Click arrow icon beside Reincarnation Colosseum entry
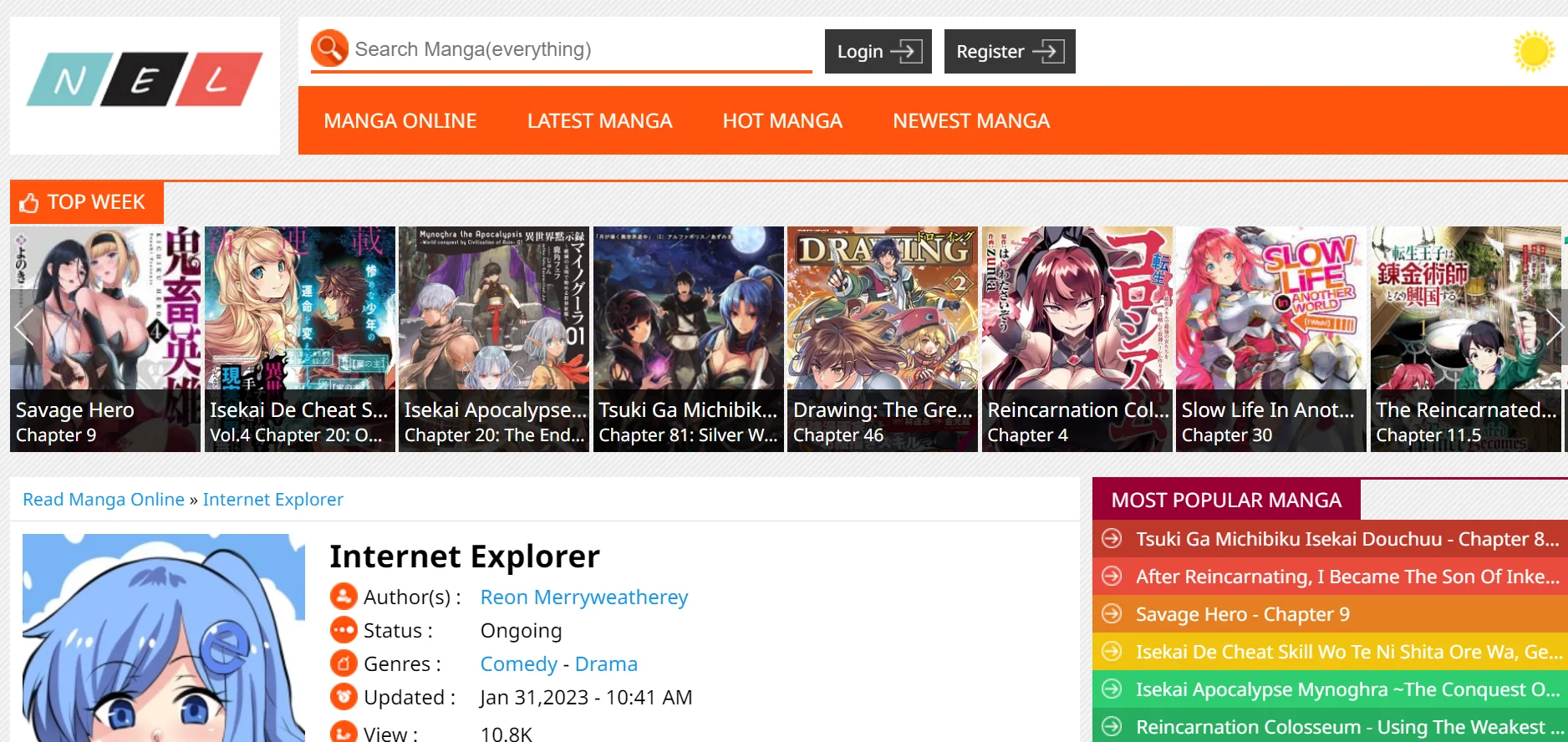Viewport: 1568px width, 742px height. tap(1112, 727)
